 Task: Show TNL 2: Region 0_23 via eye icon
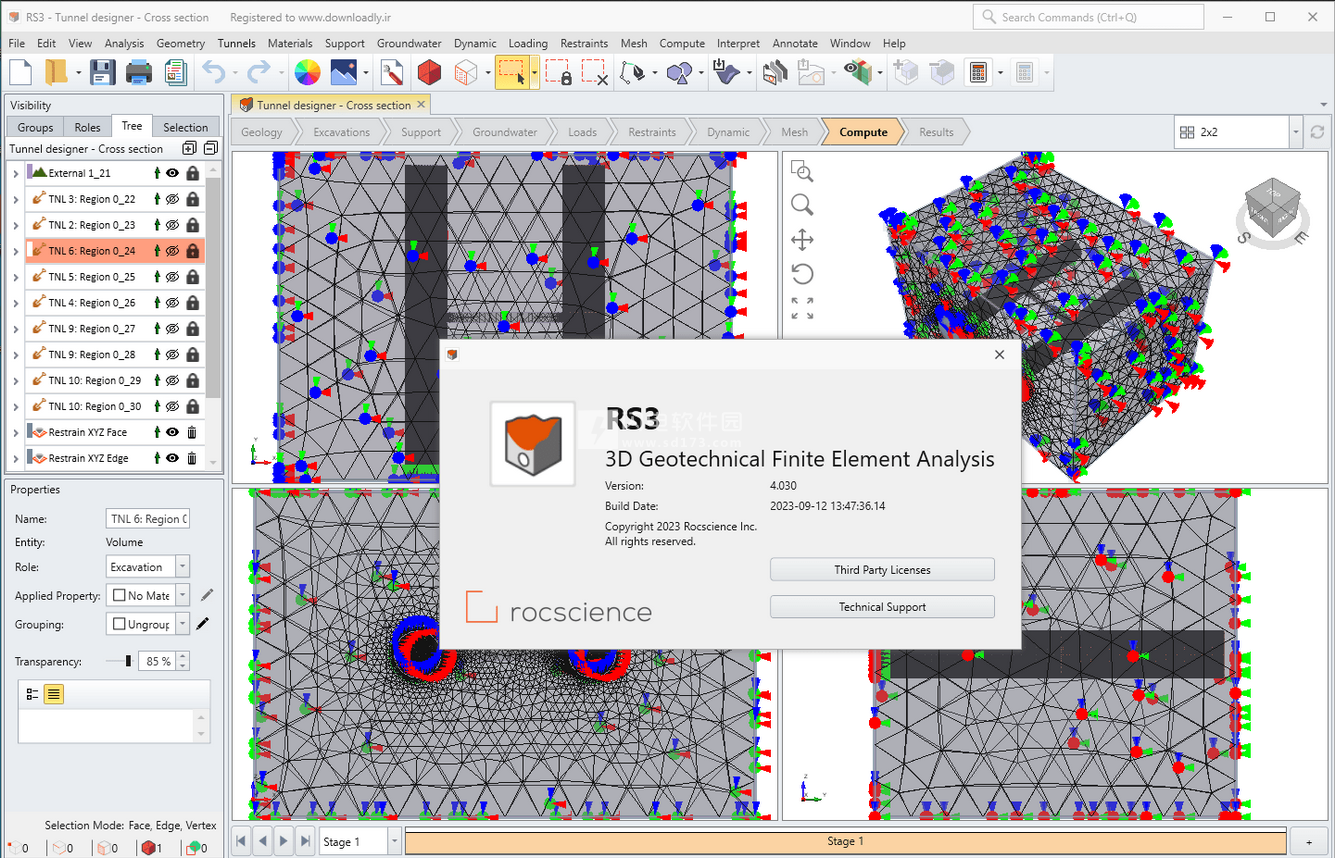[172, 225]
